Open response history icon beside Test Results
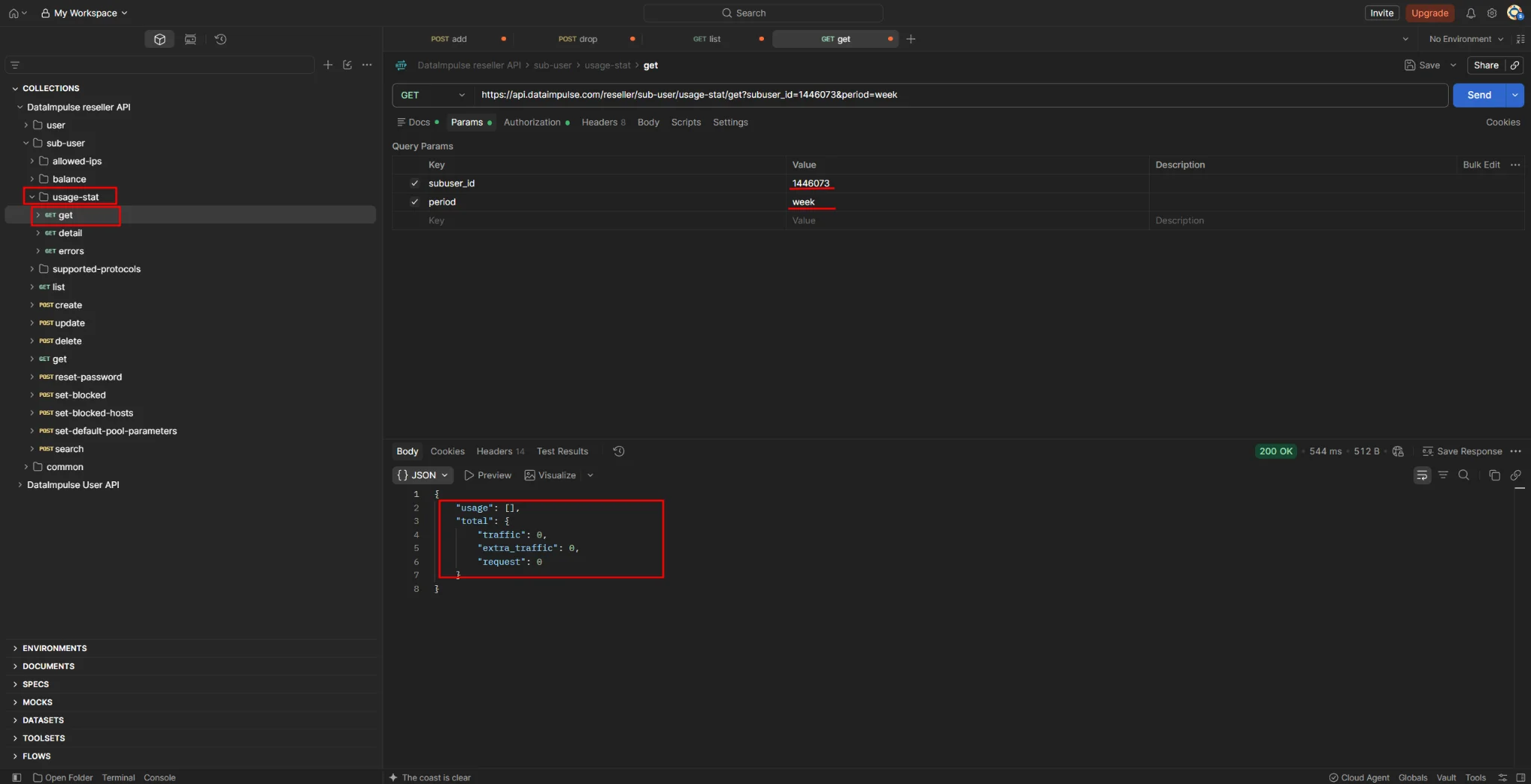 [618, 451]
